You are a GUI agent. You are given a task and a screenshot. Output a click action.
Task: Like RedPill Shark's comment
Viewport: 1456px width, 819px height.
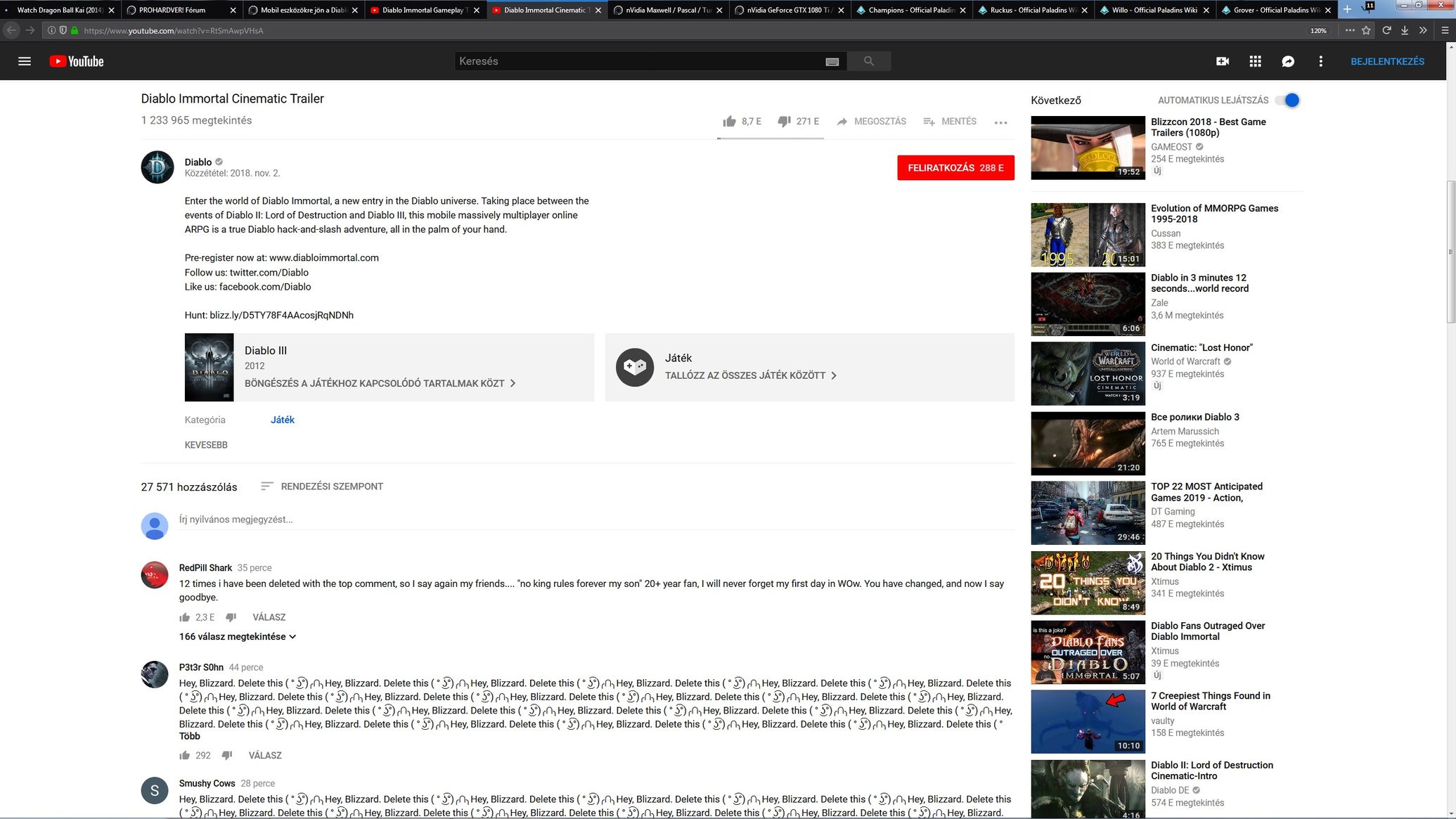pos(185,617)
